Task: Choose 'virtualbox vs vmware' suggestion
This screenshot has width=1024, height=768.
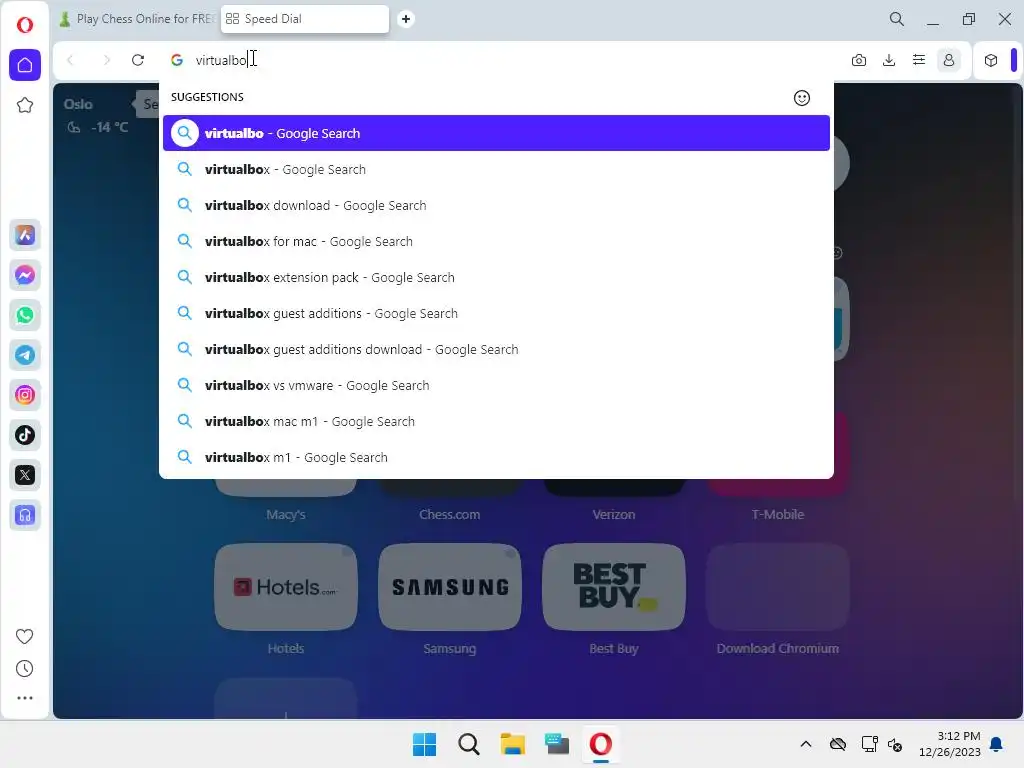Action: (496, 385)
